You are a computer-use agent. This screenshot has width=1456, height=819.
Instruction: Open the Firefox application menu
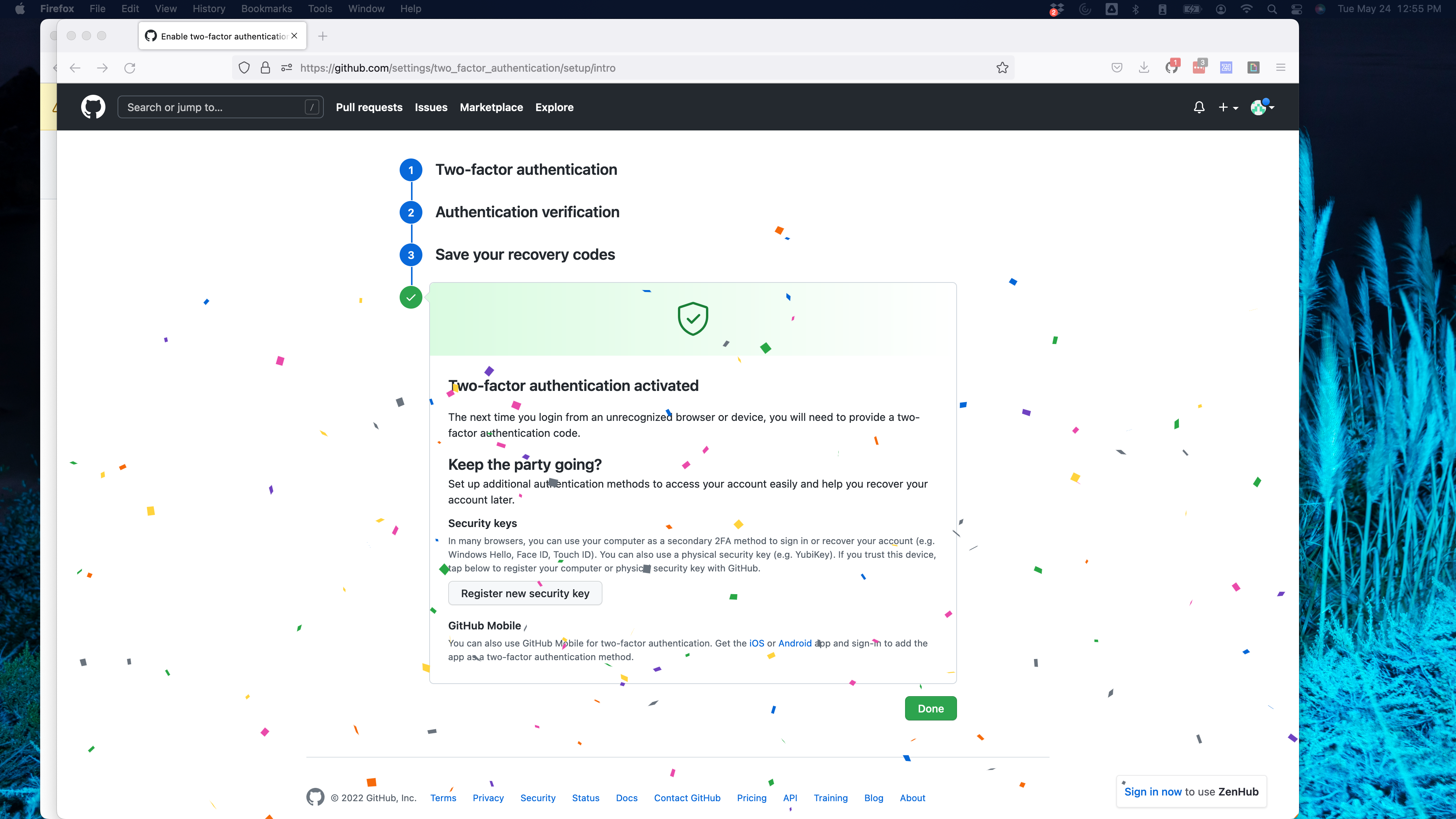coord(56,8)
